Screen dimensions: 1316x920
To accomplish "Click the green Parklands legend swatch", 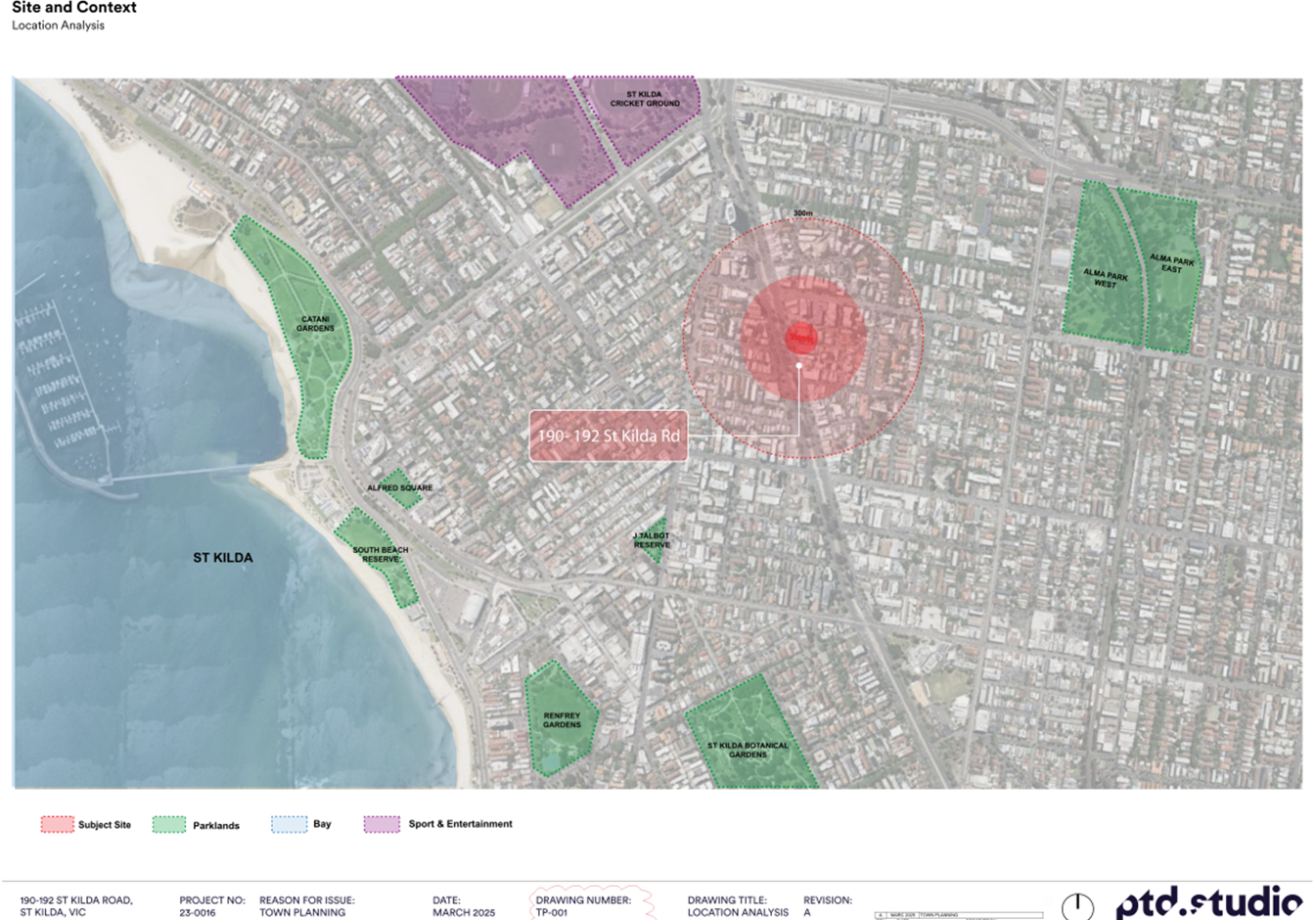I will (x=168, y=825).
